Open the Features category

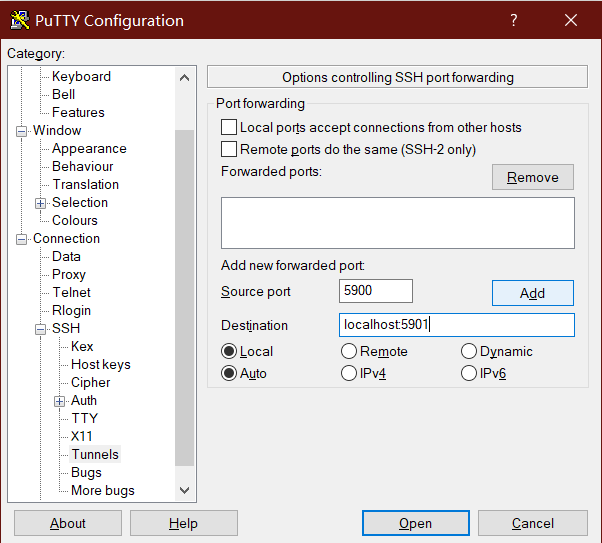point(78,112)
